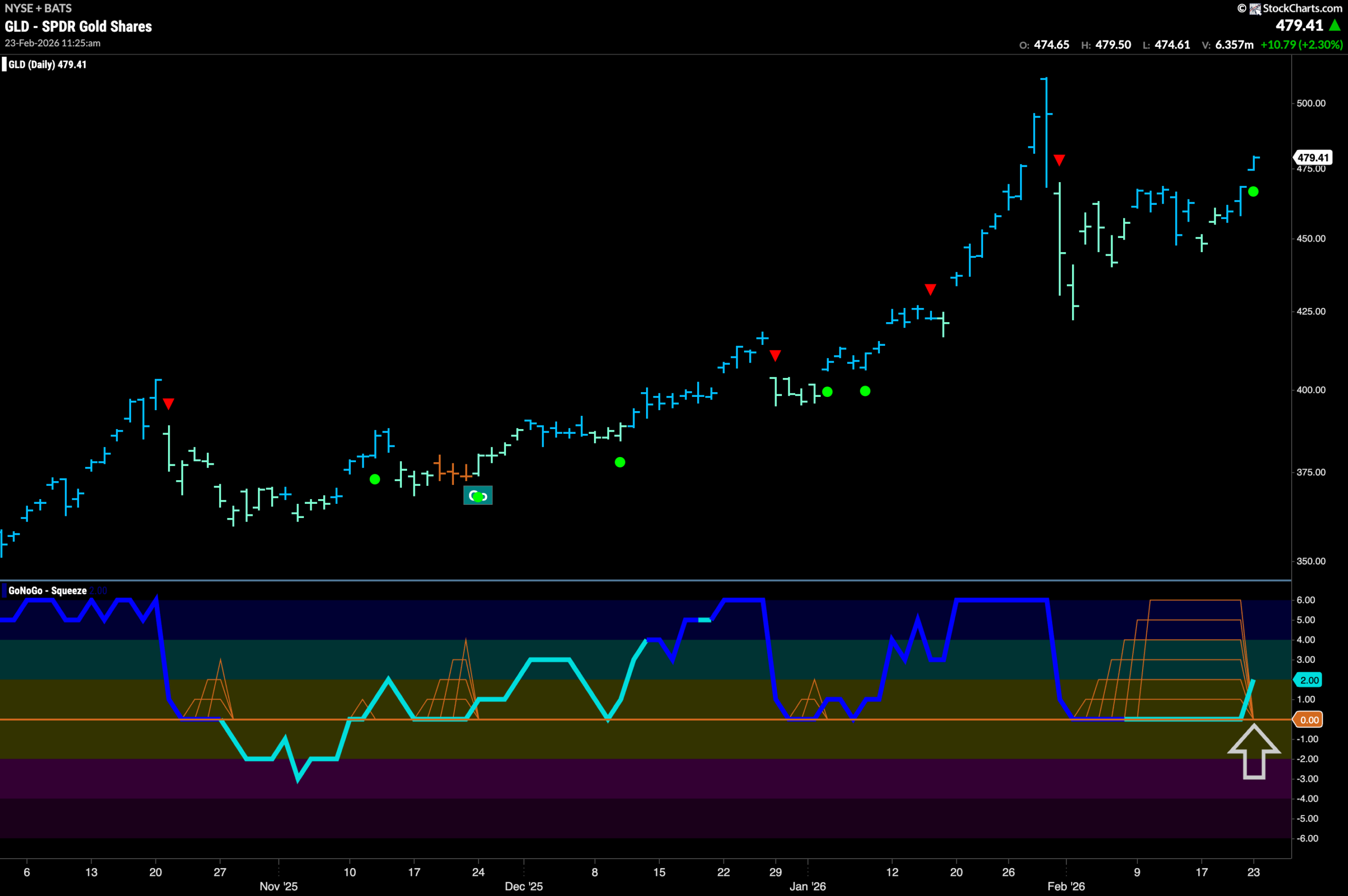Click the open value O: 474.65
This screenshot has height=896, width=1348.
[1044, 45]
